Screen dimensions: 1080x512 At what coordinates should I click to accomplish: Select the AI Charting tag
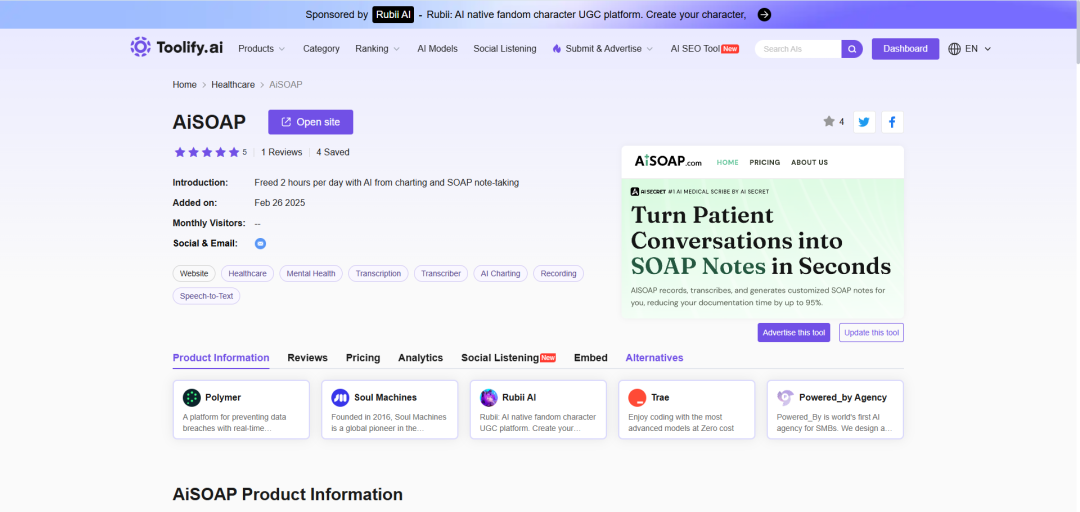[501, 274]
